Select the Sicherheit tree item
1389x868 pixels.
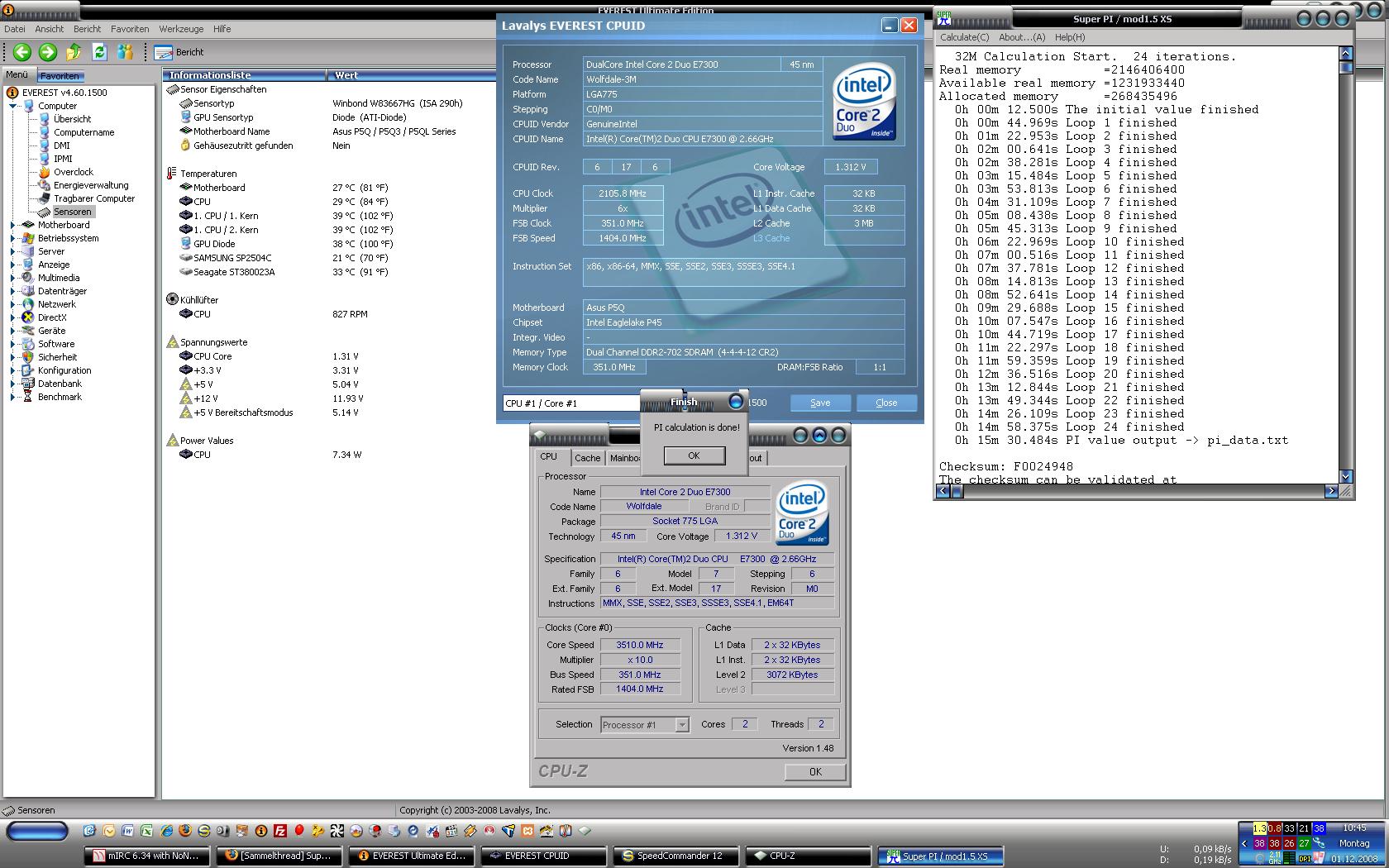(57, 357)
